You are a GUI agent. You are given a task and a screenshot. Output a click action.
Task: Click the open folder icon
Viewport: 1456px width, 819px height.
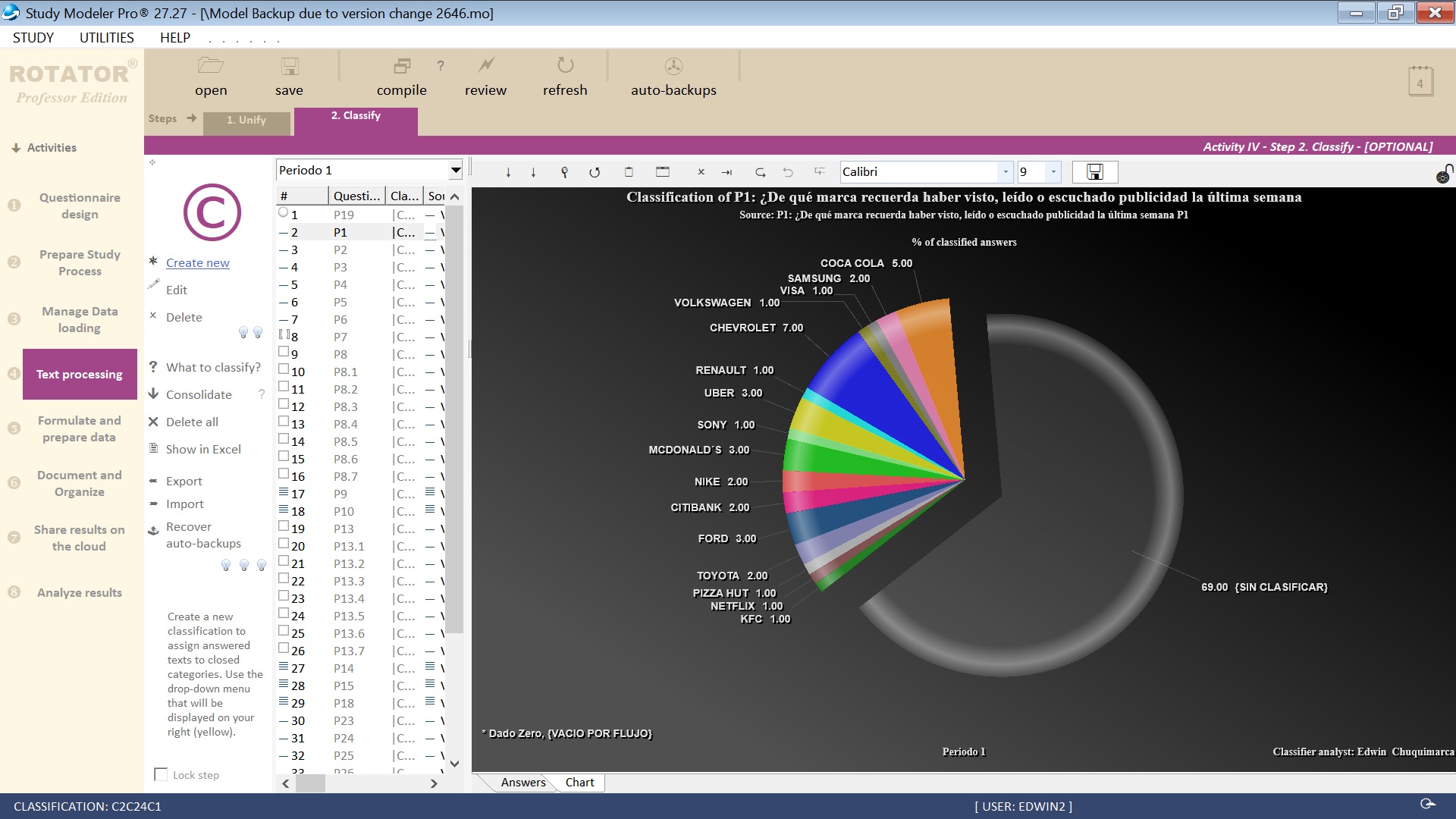pos(210,66)
